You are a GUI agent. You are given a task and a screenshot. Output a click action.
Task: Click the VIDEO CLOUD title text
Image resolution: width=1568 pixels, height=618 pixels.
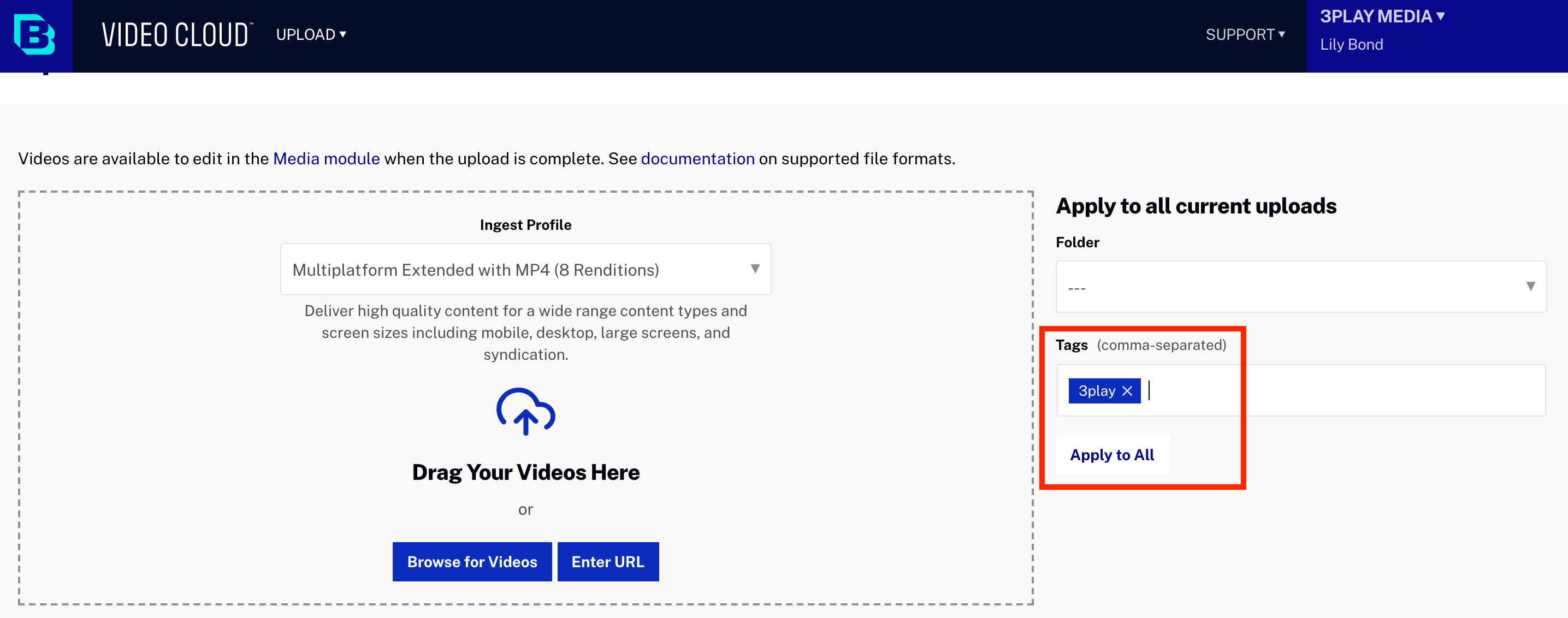click(x=176, y=35)
